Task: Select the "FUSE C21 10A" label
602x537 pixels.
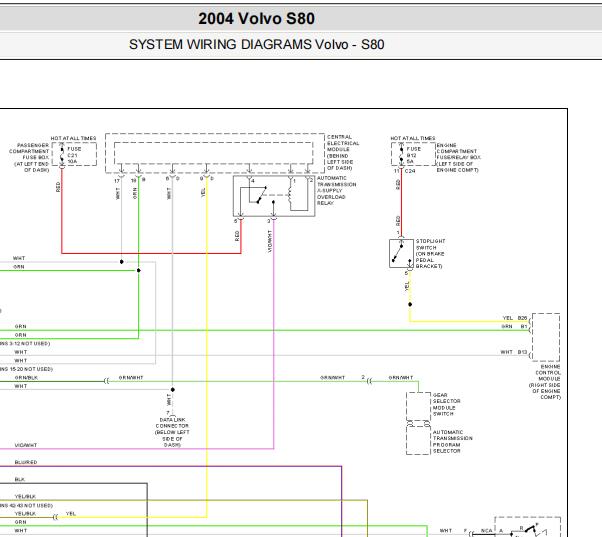Action: tap(74, 155)
